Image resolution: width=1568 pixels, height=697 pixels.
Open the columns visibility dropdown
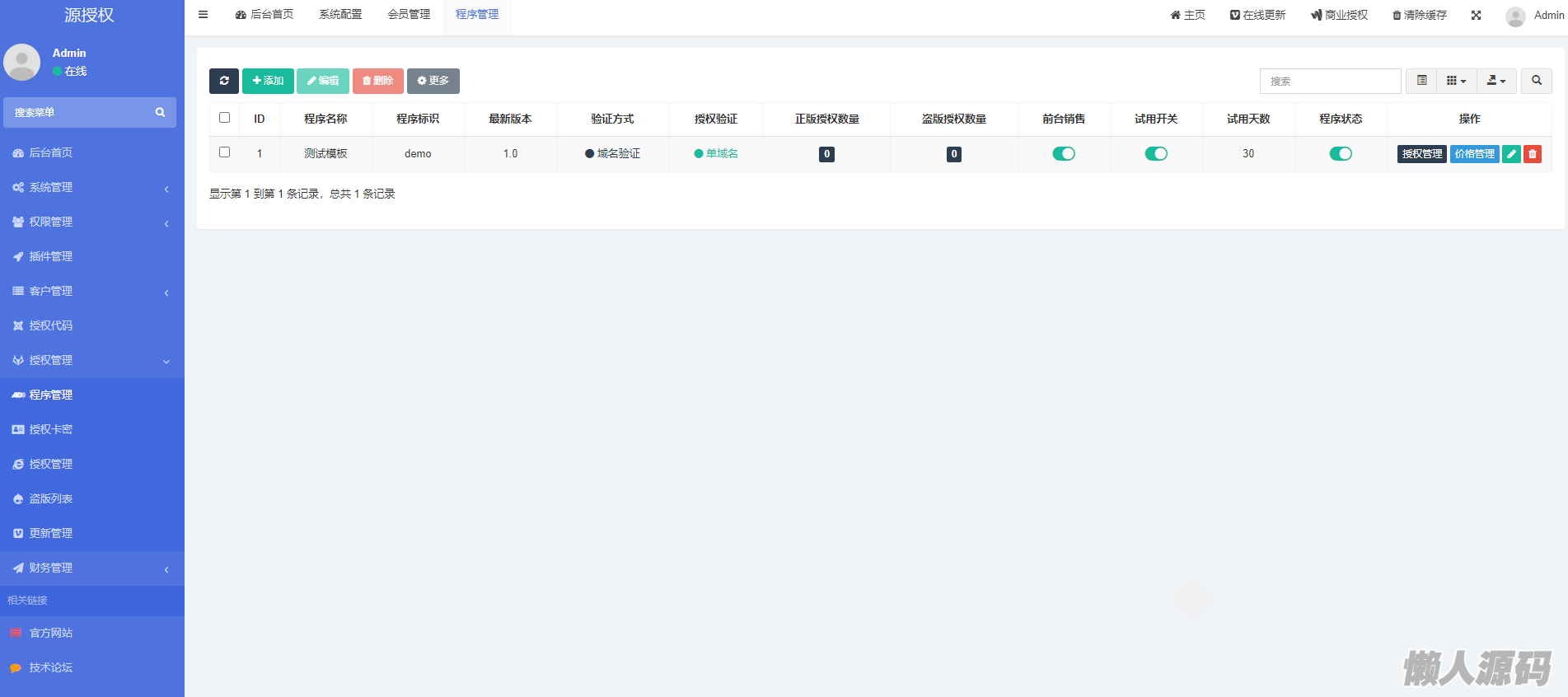(x=1456, y=81)
